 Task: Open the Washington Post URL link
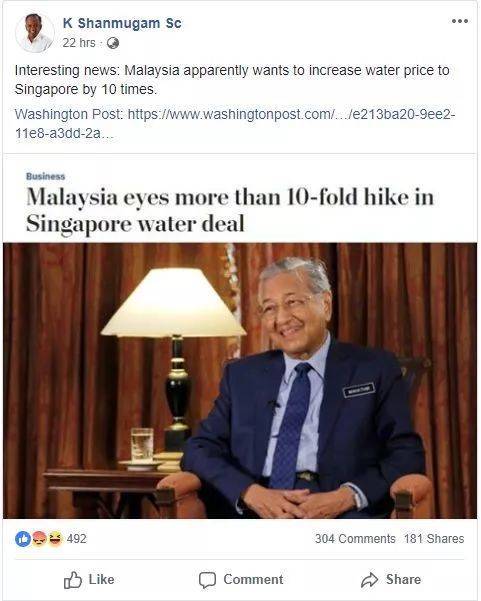(235, 123)
